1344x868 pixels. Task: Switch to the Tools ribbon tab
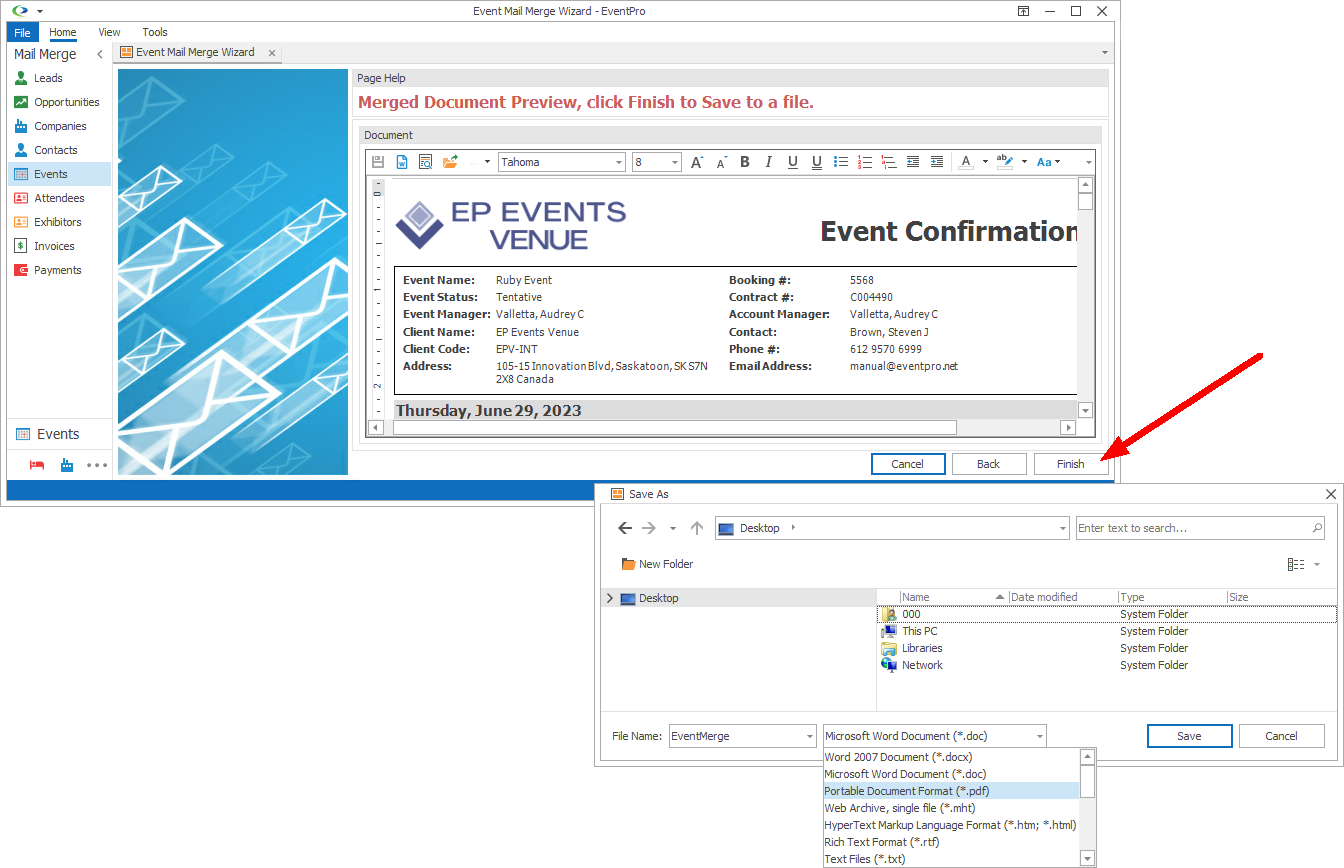click(x=155, y=32)
